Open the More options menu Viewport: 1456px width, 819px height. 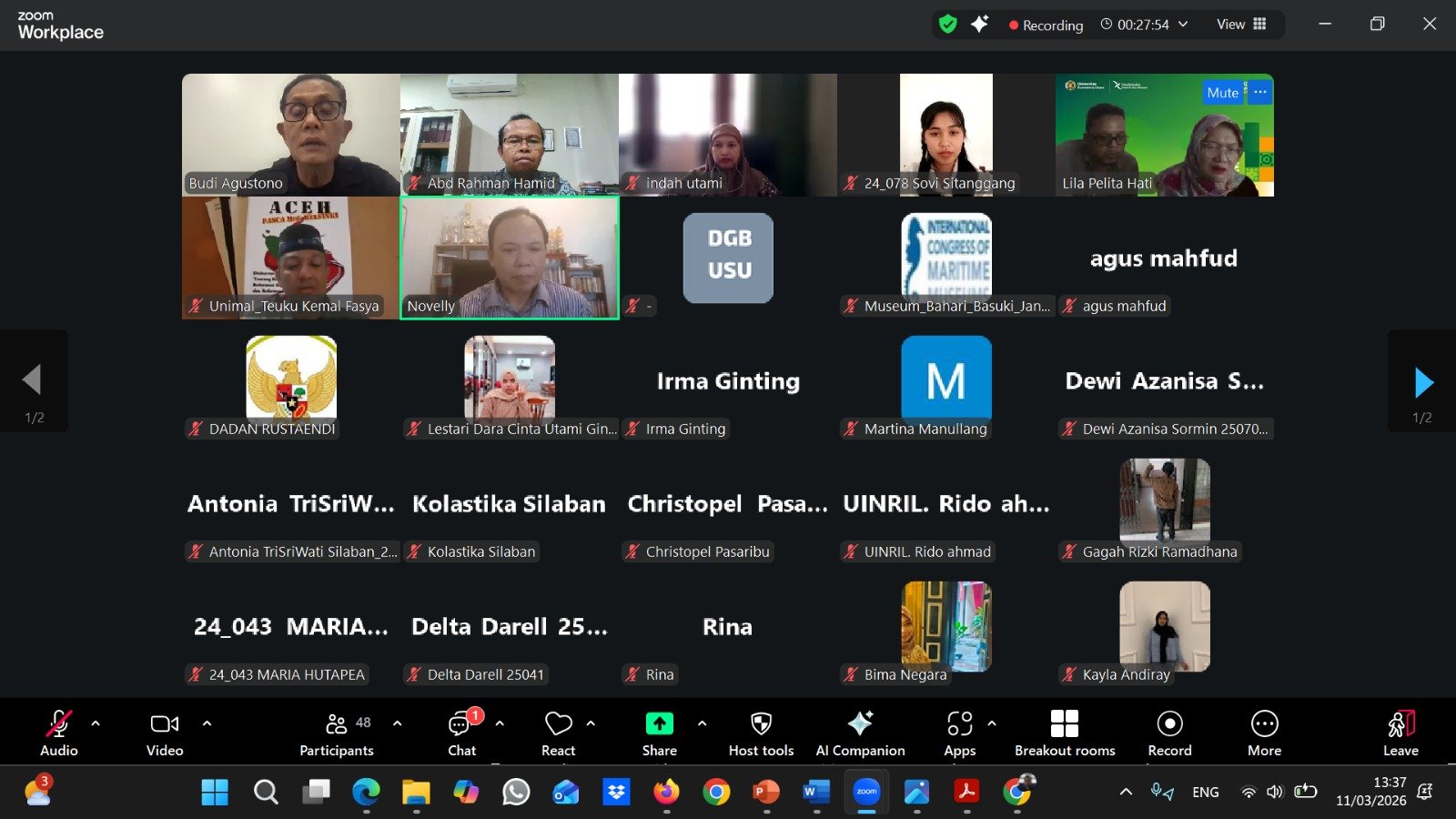click(1264, 733)
